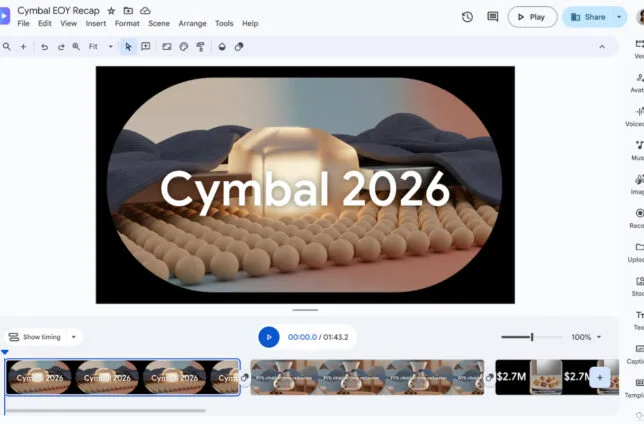
Task: Open the Upload sidebar panel
Action: click(x=638, y=252)
